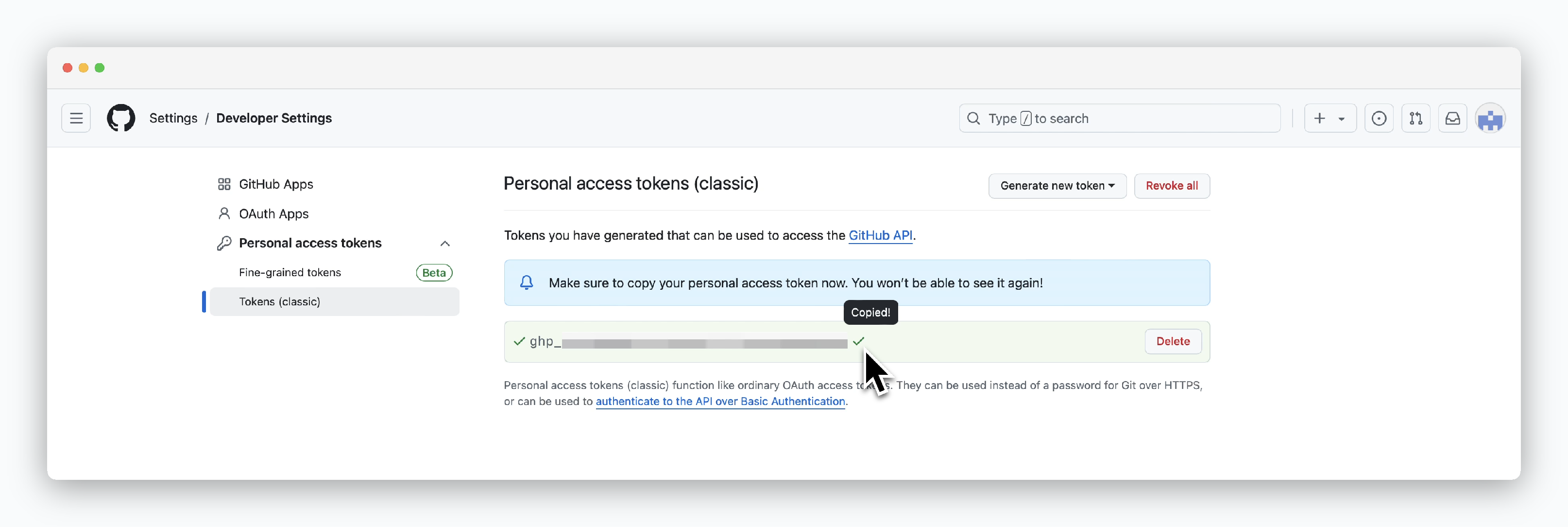1568x527 pixels.
Task: Expand the create new dropdown arrow
Action: 1342,119
